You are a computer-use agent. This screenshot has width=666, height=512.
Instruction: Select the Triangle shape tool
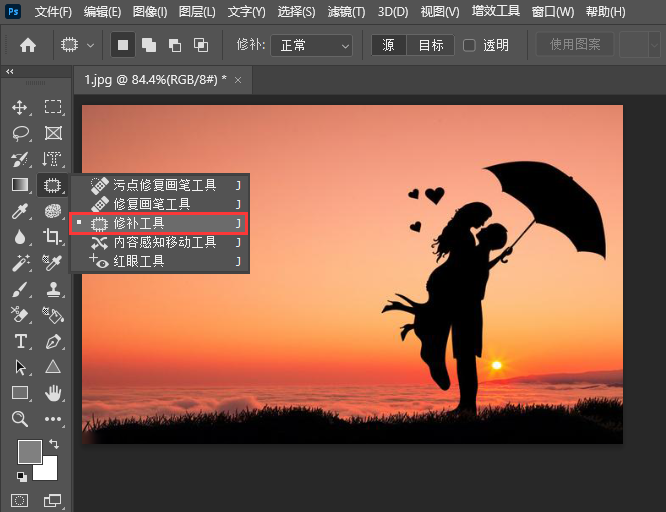tap(53, 367)
